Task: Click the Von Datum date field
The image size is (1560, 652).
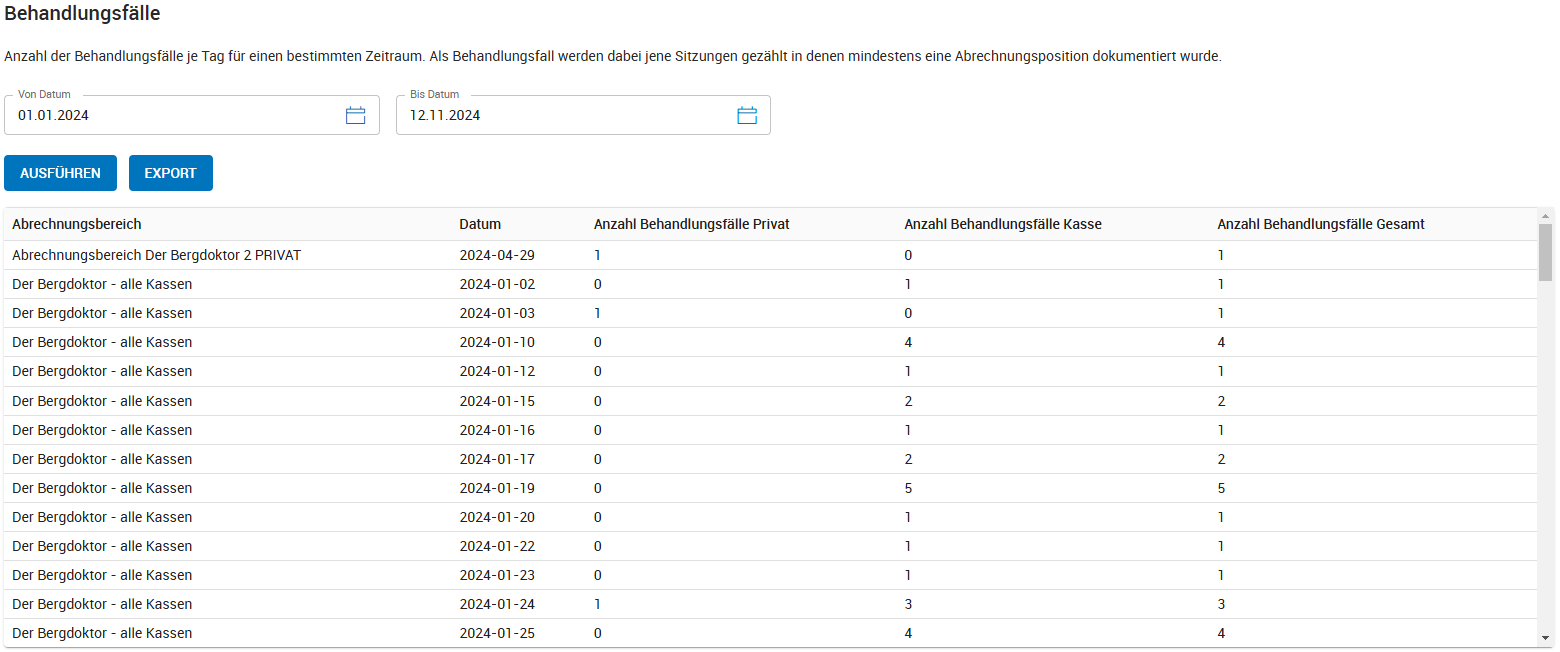Action: 192,115
